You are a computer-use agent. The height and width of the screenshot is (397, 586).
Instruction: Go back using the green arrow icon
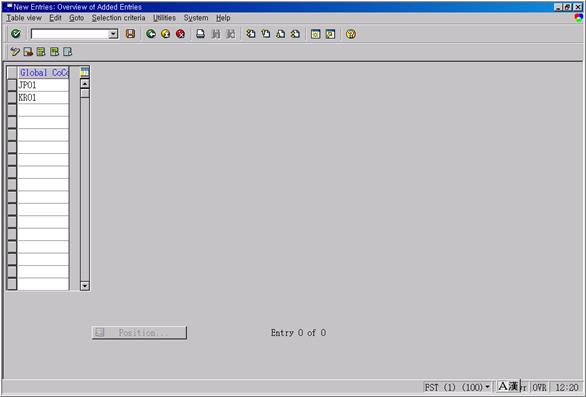(151, 34)
